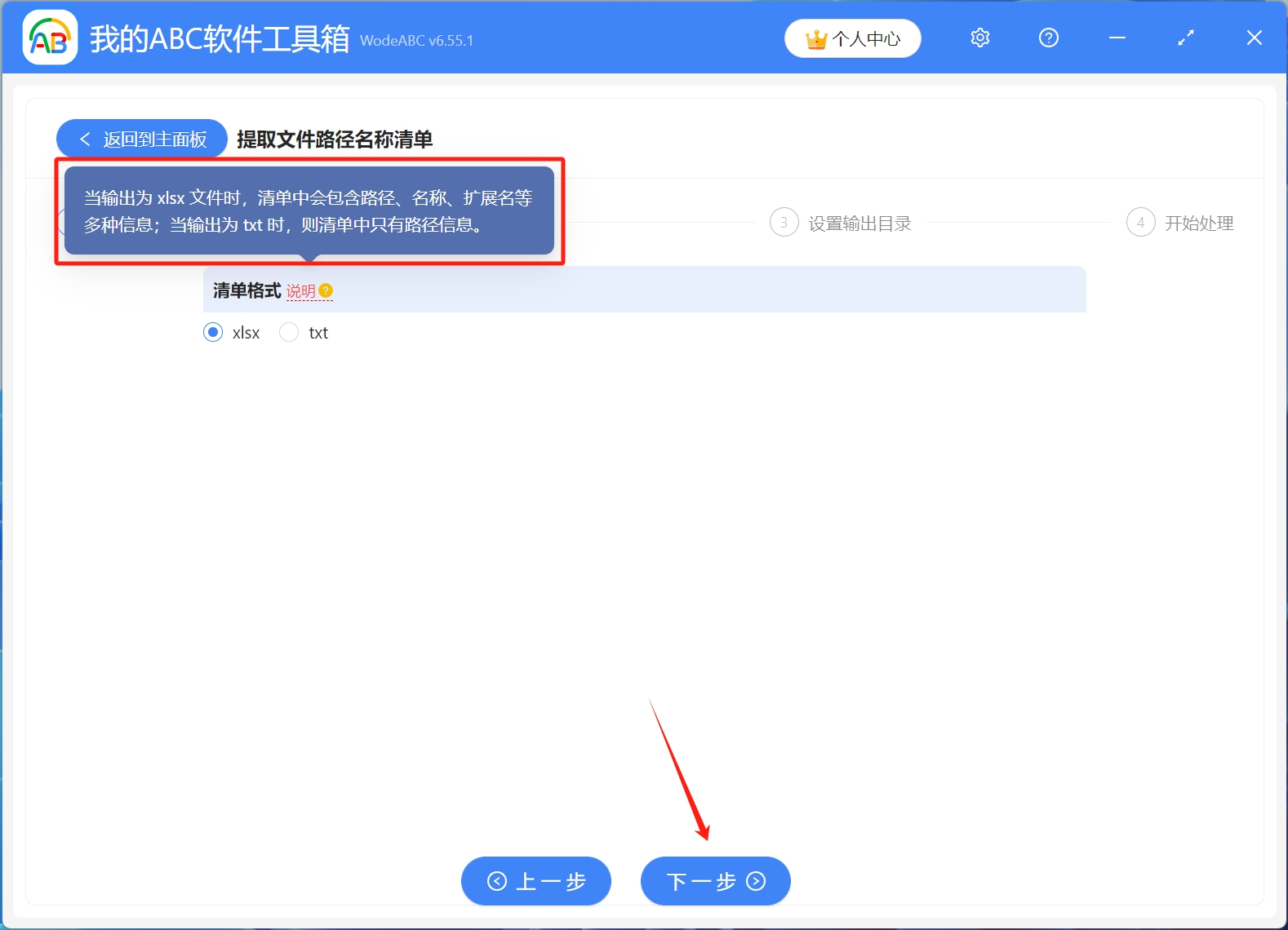
Task: Click the AB app logo icon
Action: (50, 38)
